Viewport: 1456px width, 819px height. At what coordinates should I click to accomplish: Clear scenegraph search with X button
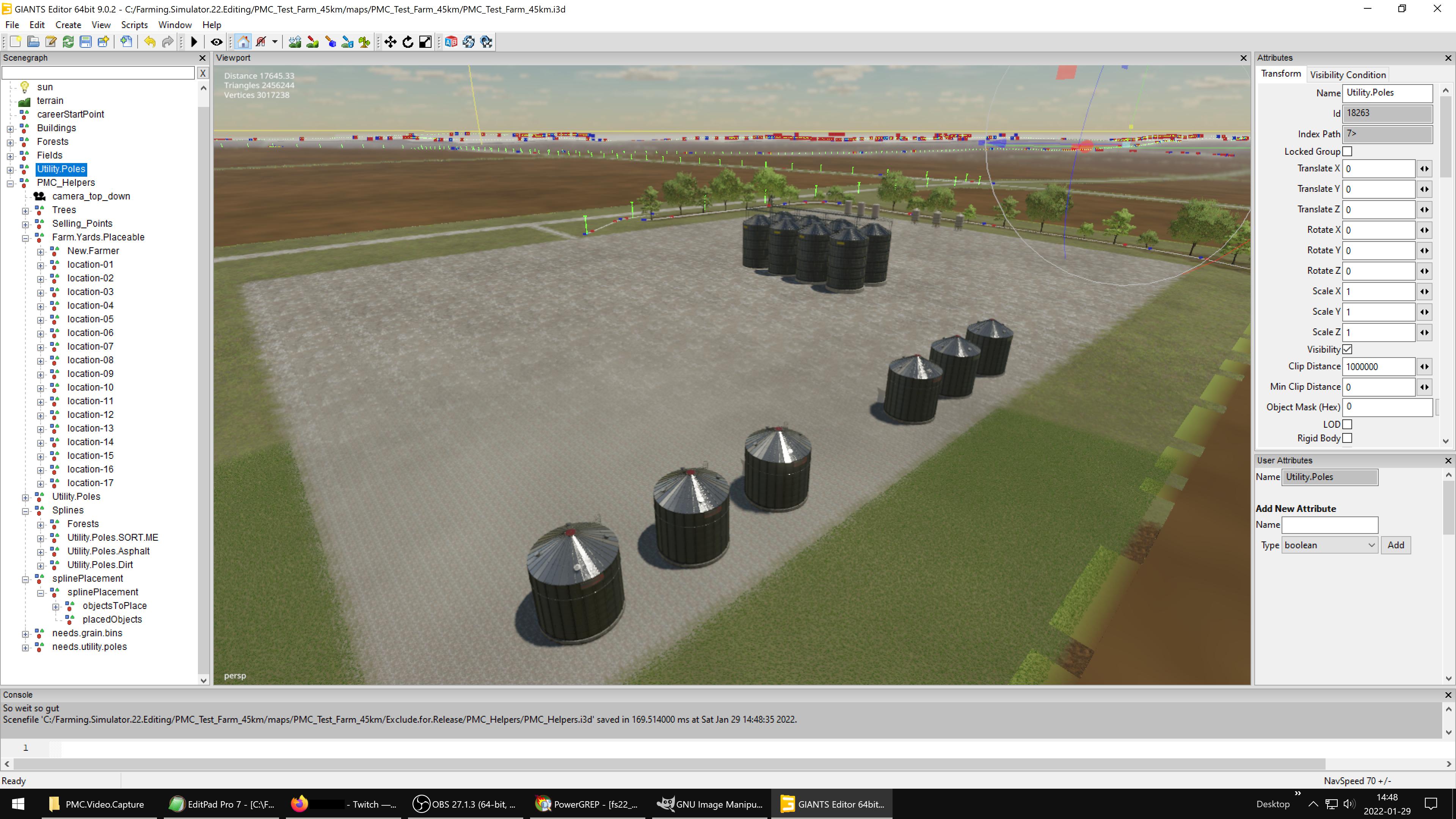tap(202, 73)
